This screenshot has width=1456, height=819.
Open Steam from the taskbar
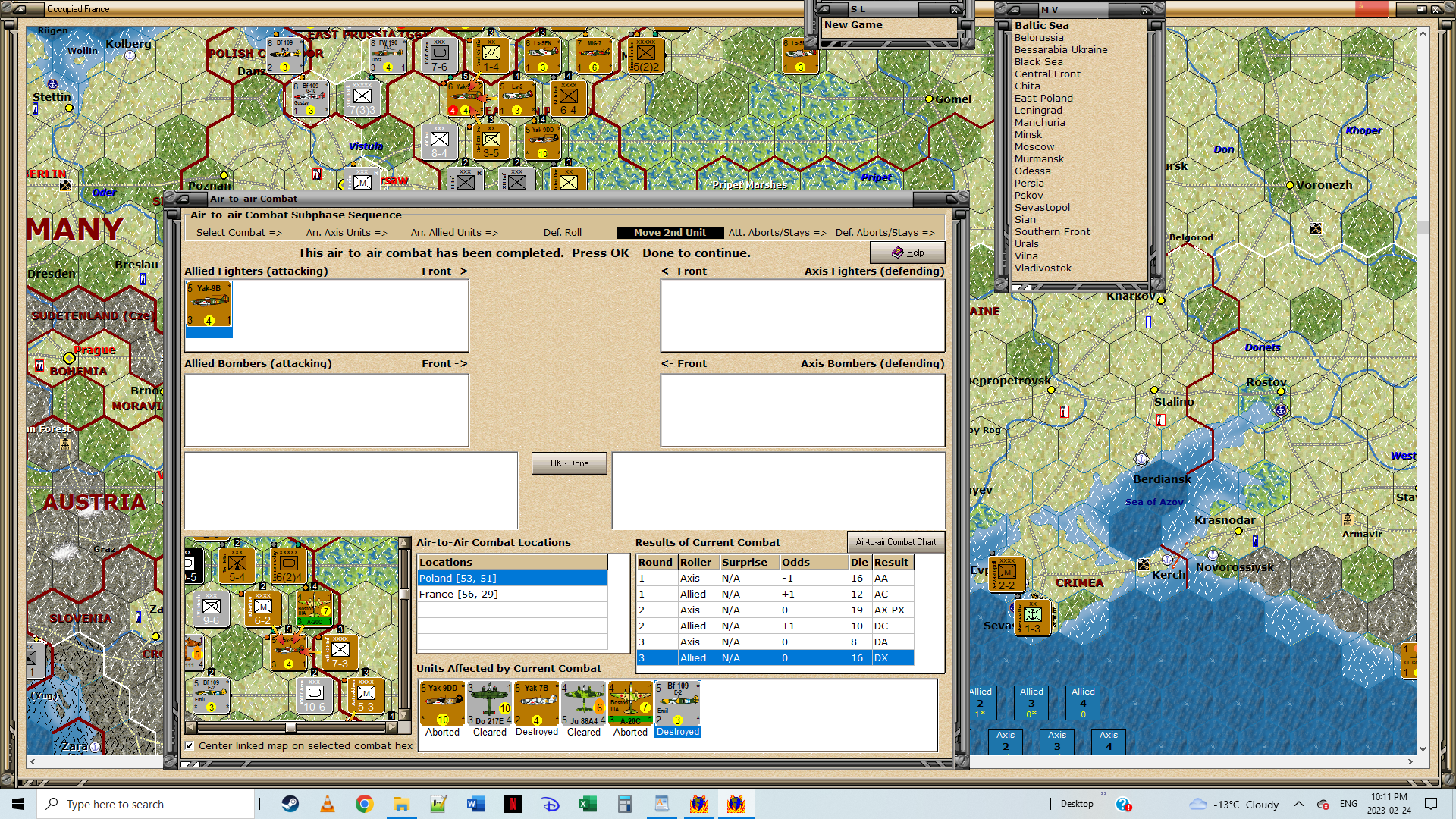(x=290, y=804)
